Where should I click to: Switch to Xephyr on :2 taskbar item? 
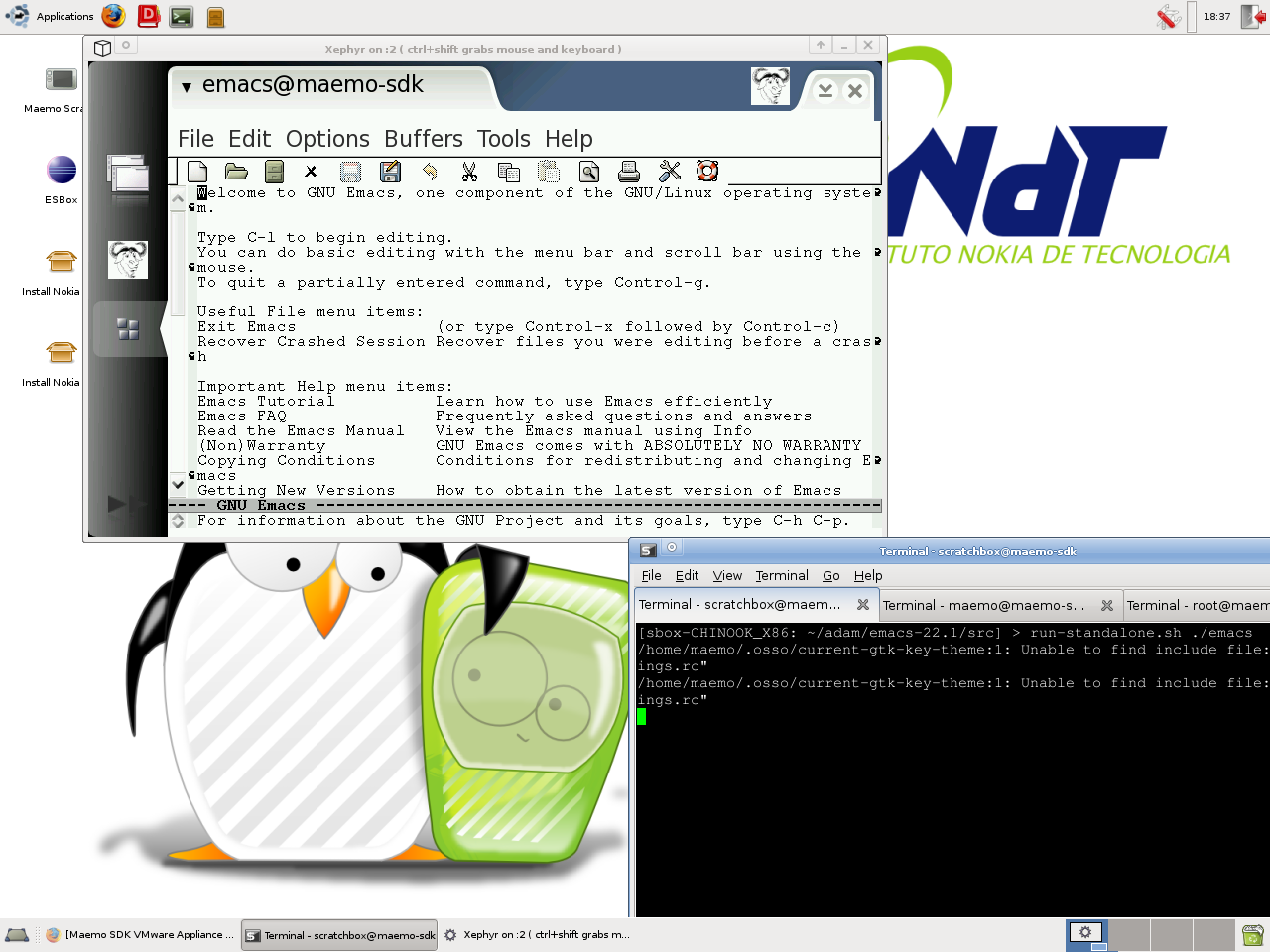tap(536, 935)
